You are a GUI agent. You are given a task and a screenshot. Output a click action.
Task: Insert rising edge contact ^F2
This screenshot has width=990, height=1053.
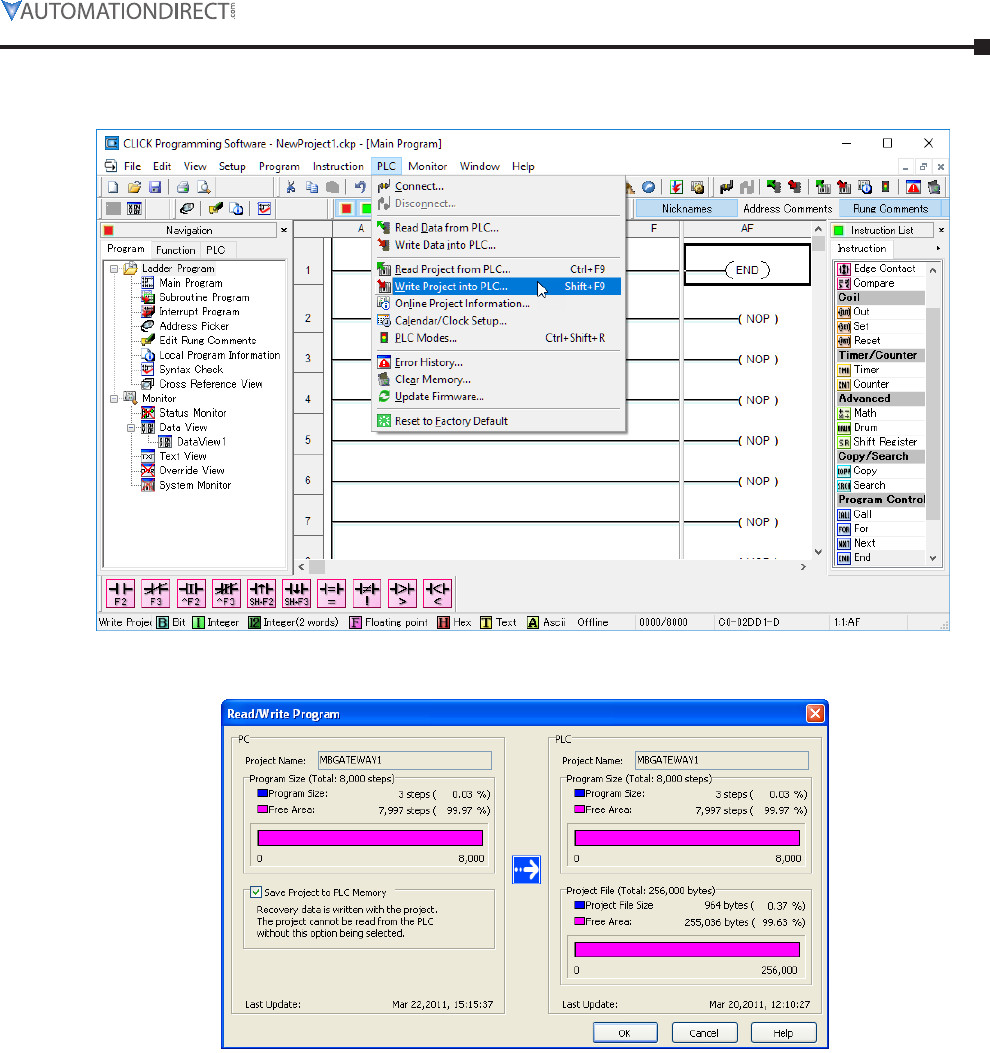click(191, 593)
